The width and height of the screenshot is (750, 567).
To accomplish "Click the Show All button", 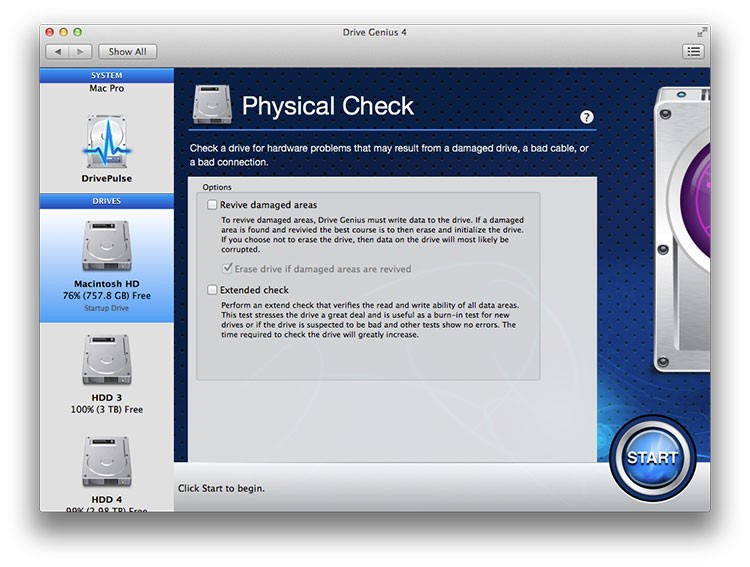I will point(127,52).
